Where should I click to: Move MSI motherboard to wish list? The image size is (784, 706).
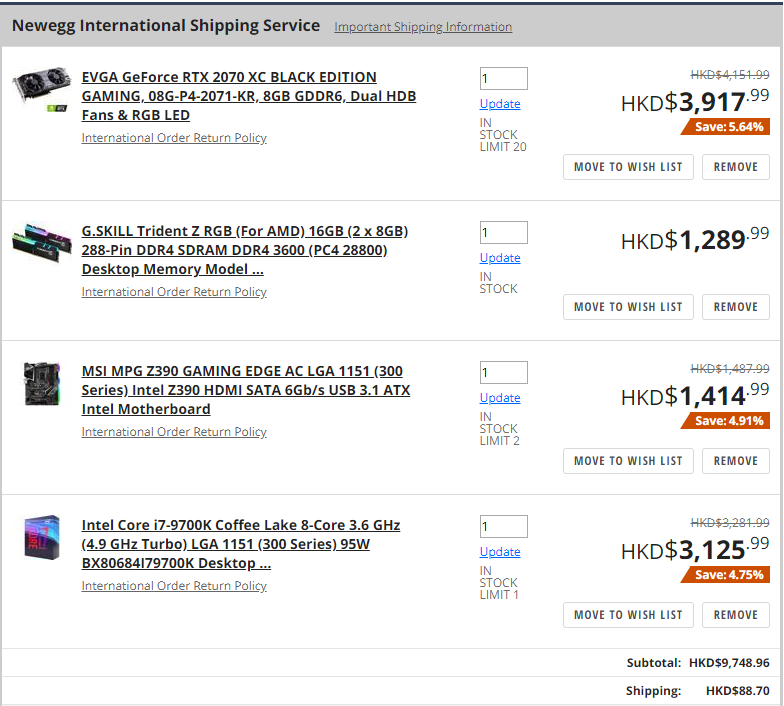coord(628,461)
